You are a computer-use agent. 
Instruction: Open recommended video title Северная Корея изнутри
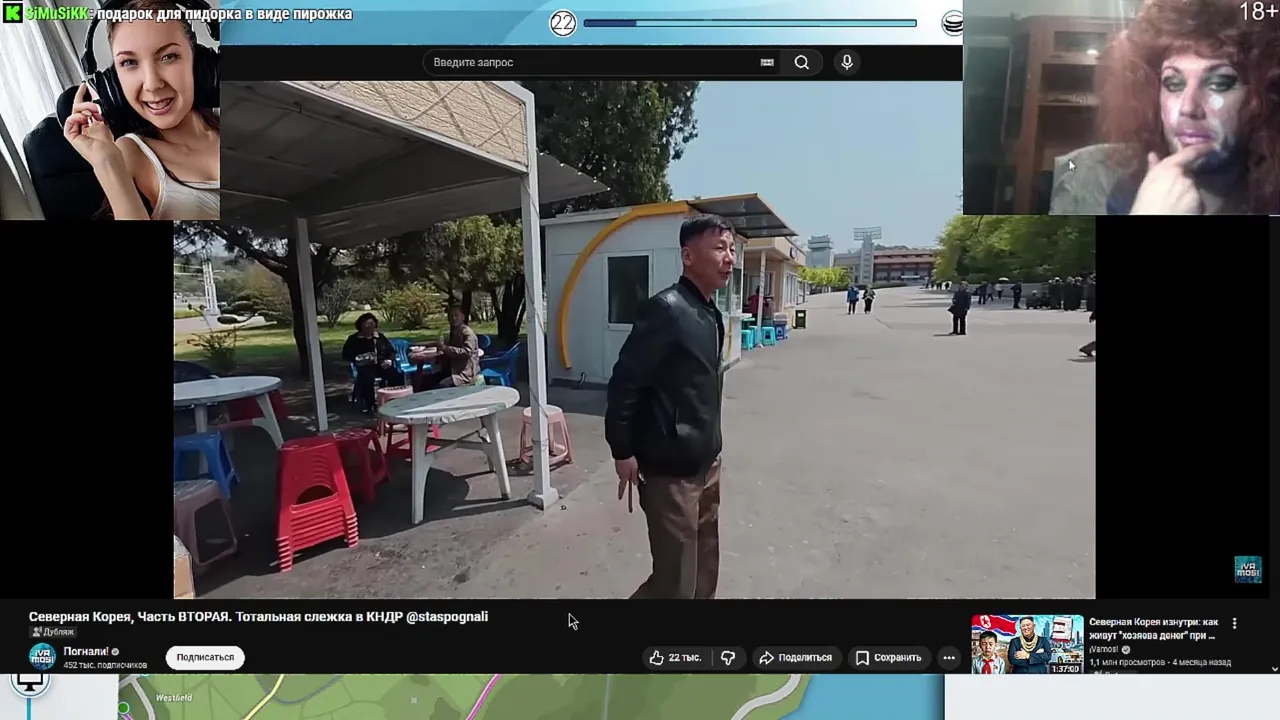tap(1153, 628)
